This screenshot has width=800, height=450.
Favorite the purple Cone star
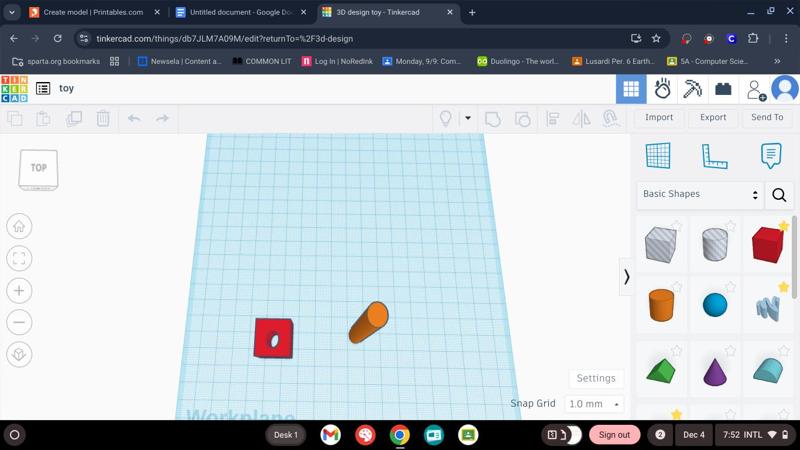point(730,351)
